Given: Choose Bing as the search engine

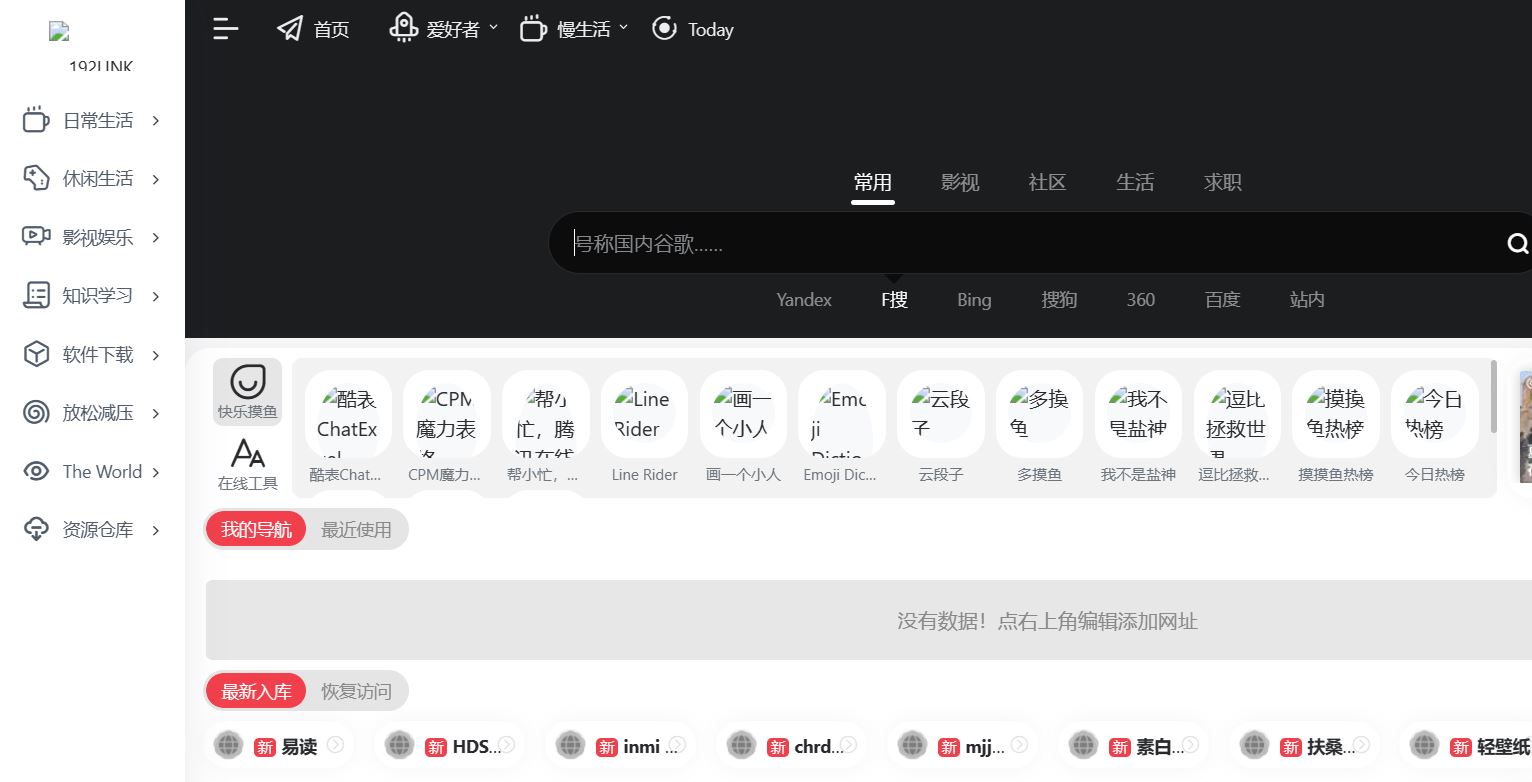Looking at the screenshot, I should pos(973,299).
